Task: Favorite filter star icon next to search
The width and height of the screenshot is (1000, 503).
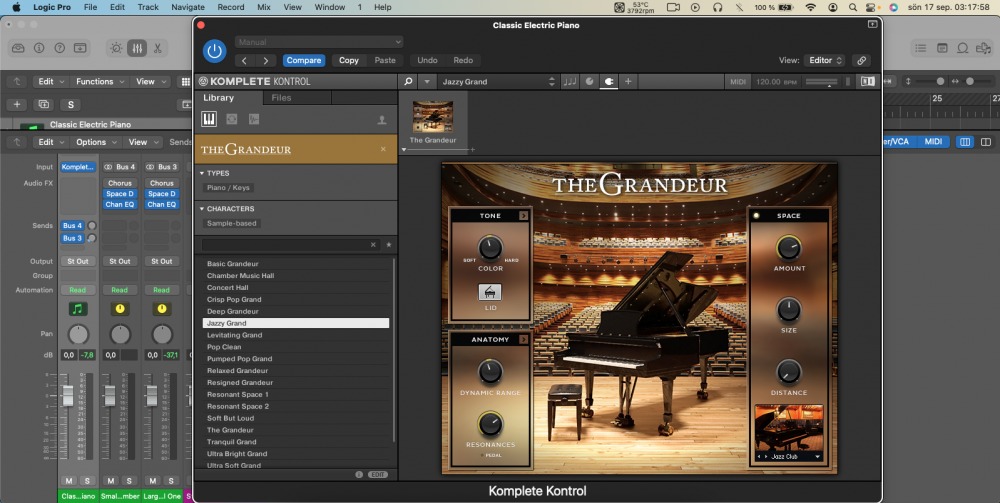Action: point(389,244)
